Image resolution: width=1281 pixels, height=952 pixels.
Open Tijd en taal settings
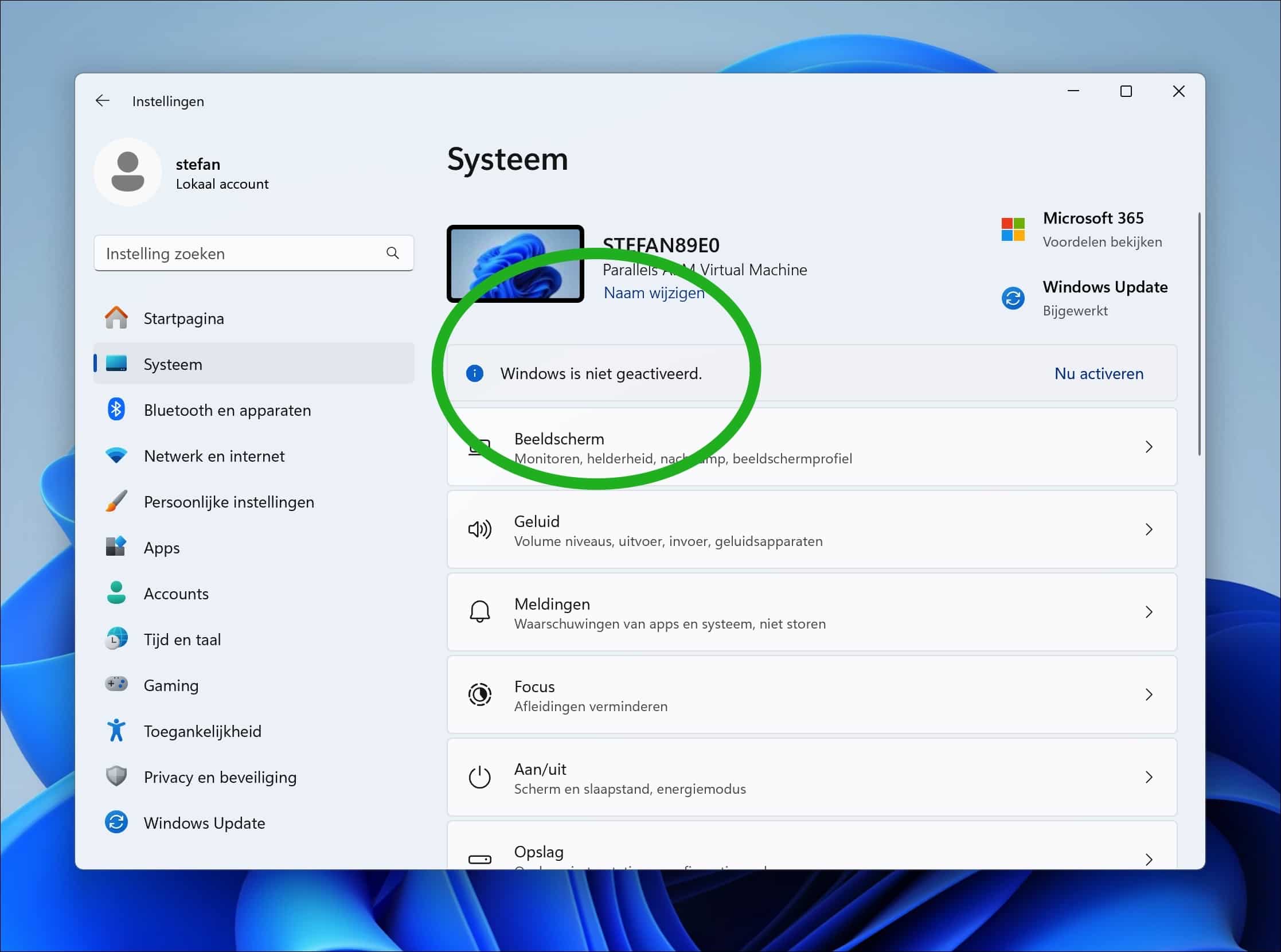[182, 639]
